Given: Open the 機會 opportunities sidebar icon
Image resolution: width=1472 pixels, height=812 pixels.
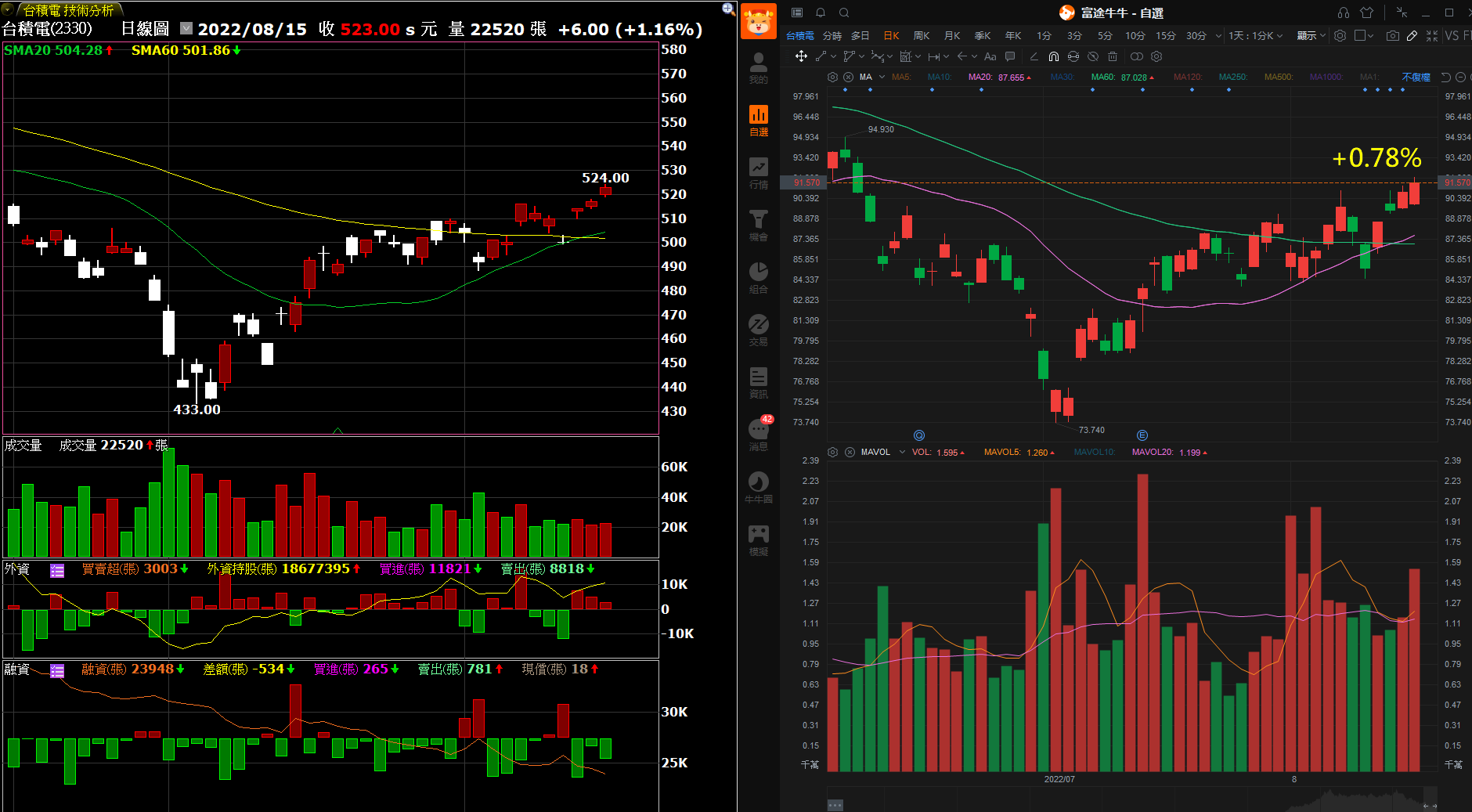Looking at the screenshot, I should [x=758, y=226].
